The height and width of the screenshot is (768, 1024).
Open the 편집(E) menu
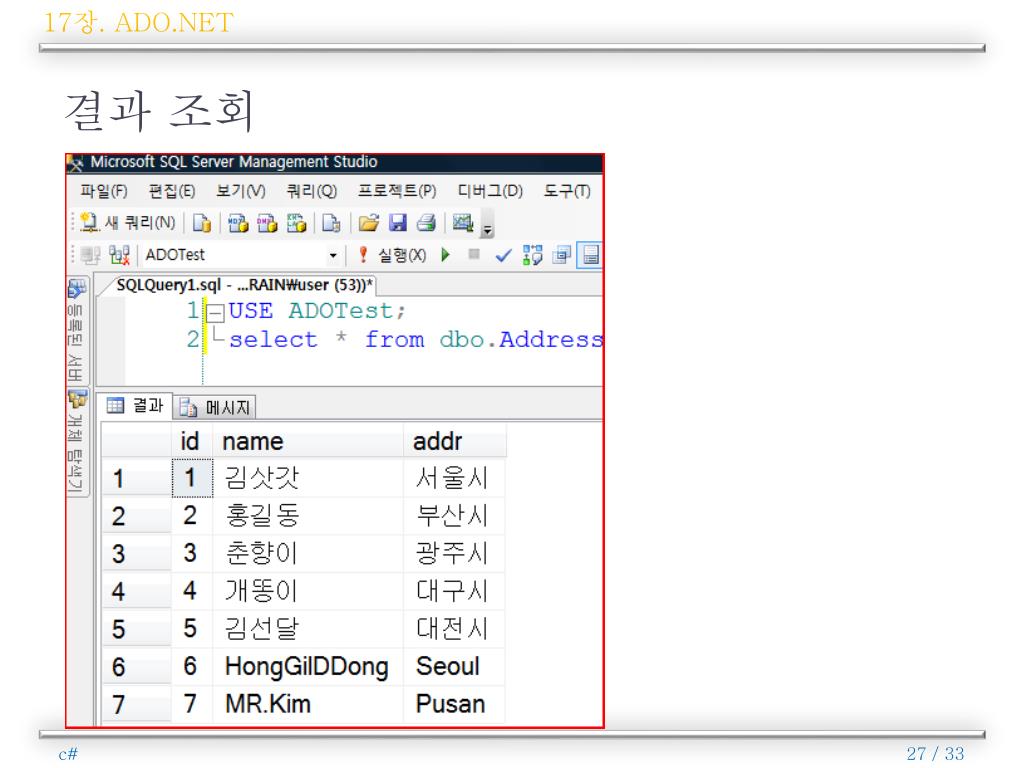pyautogui.click(x=172, y=191)
